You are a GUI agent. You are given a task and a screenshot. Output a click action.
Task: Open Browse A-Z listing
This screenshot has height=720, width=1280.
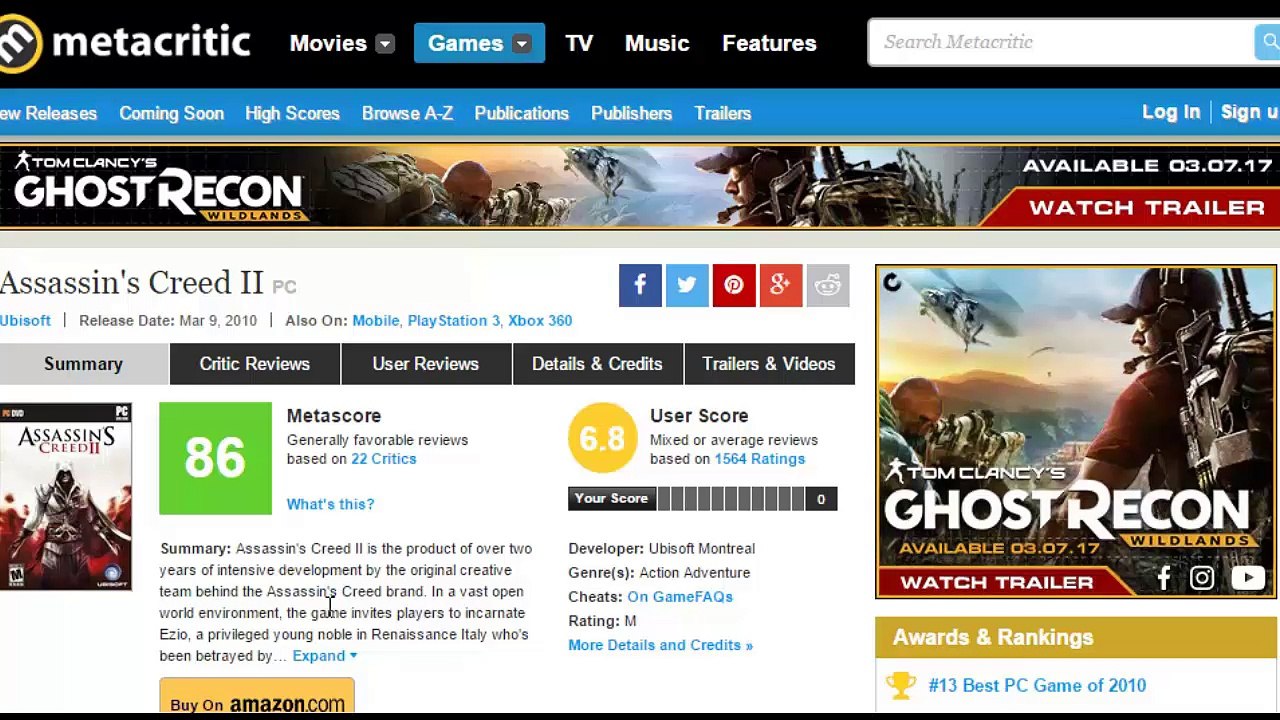point(407,113)
